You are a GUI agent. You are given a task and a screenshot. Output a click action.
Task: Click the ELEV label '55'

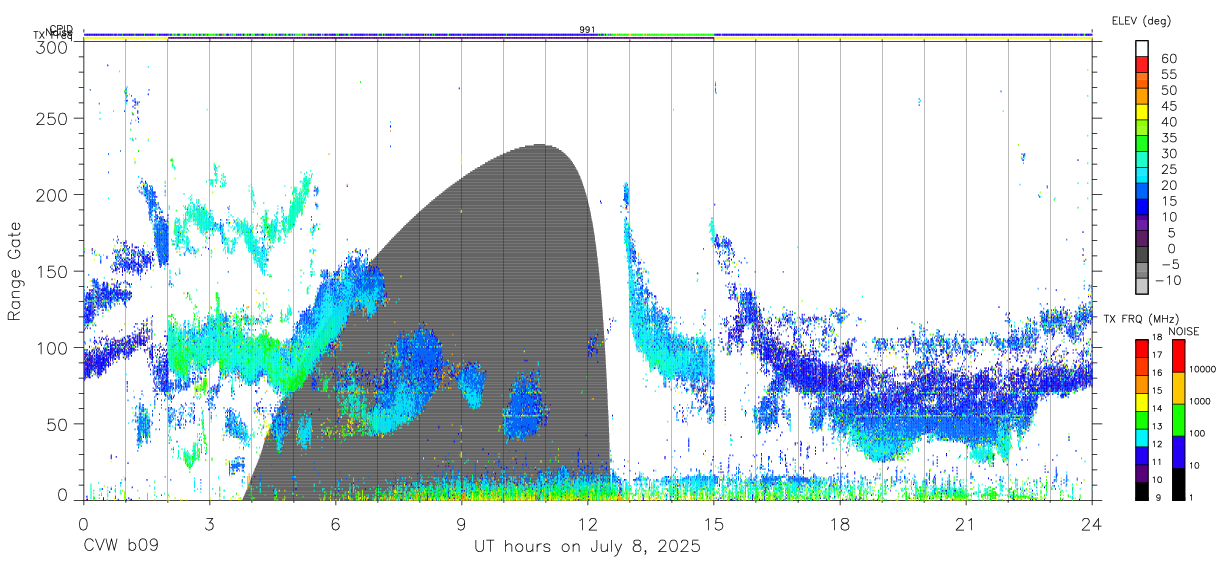1168,74
